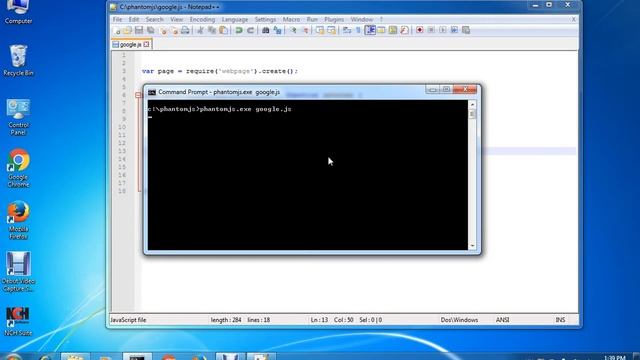Click the Open file toolbar icon
This screenshot has height=360, width=640.
point(128,30)
